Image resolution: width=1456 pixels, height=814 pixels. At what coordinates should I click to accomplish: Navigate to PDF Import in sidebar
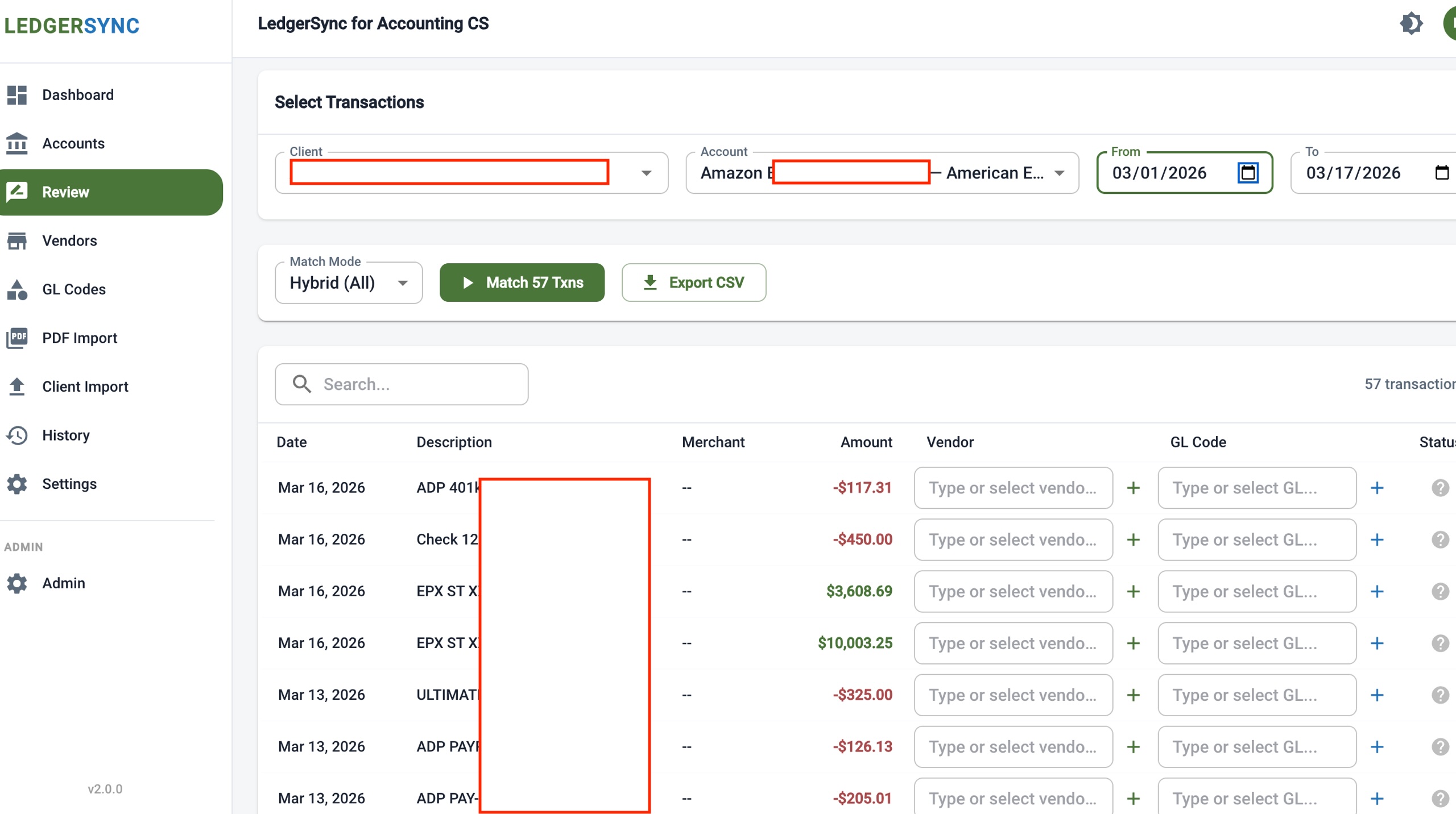tap(80, 338)
